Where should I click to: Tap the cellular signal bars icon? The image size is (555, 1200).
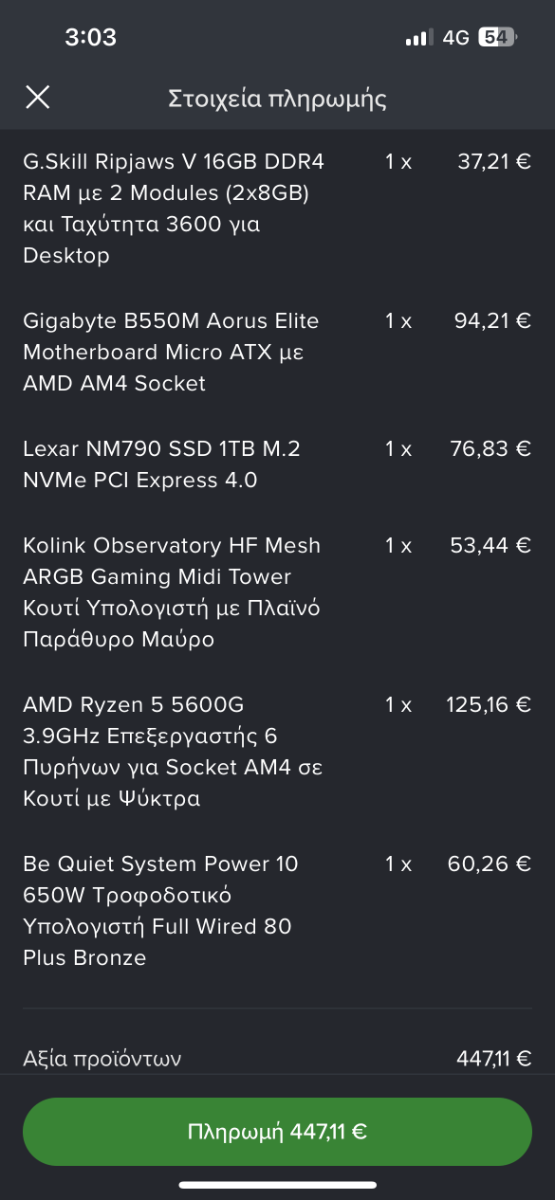418,38
